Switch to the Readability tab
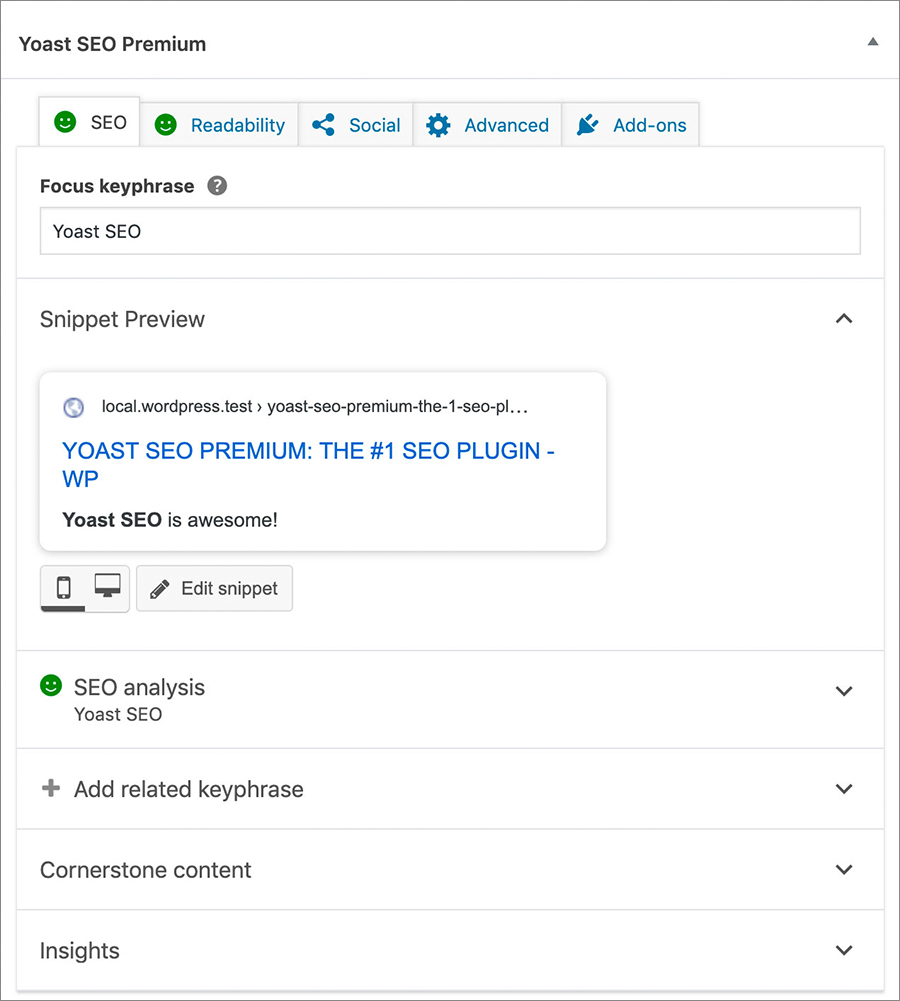Screen dimensions: 900x1001 point(219,125)
